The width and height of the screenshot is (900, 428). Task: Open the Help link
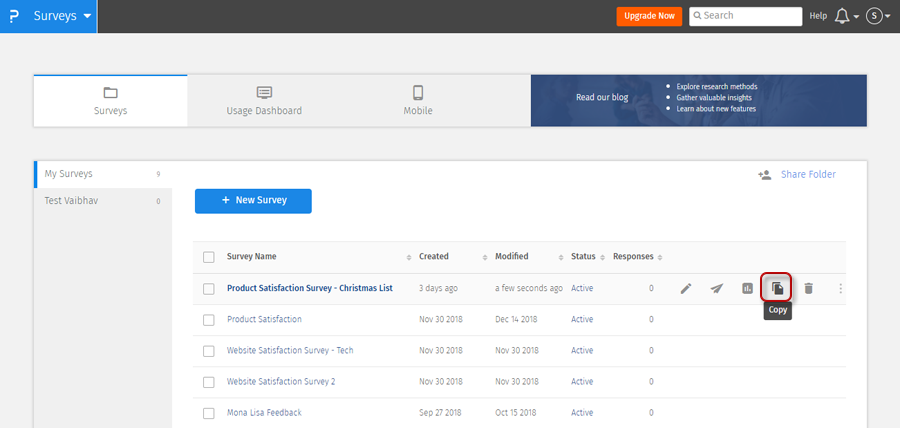(818, 16)
